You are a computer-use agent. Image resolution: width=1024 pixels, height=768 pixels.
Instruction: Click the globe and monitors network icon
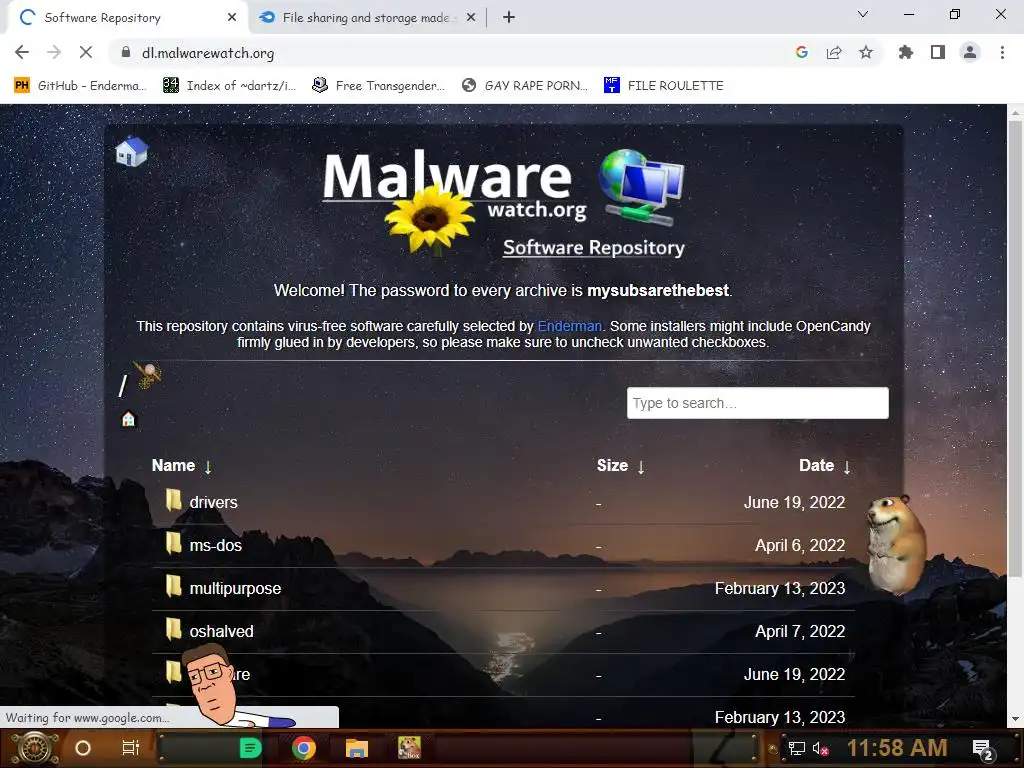click(641, 186)
